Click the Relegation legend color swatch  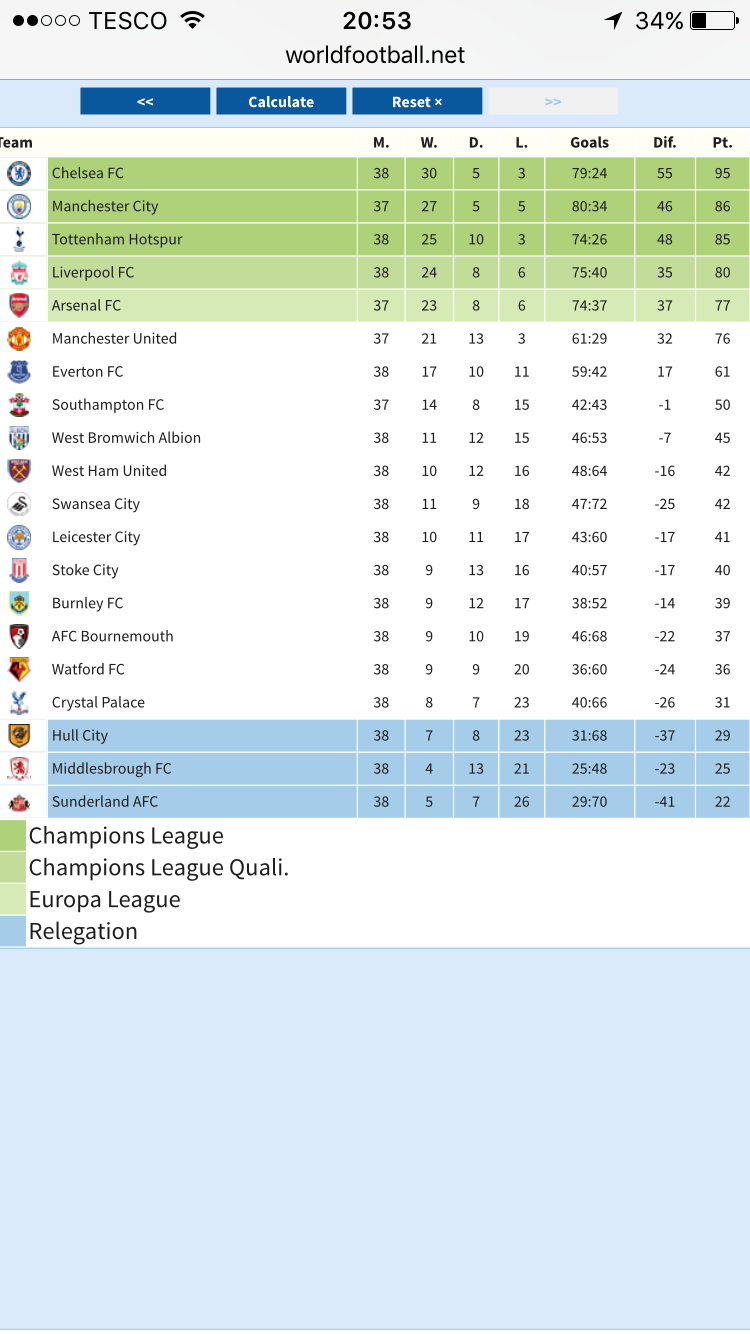(x=13, y=931)
